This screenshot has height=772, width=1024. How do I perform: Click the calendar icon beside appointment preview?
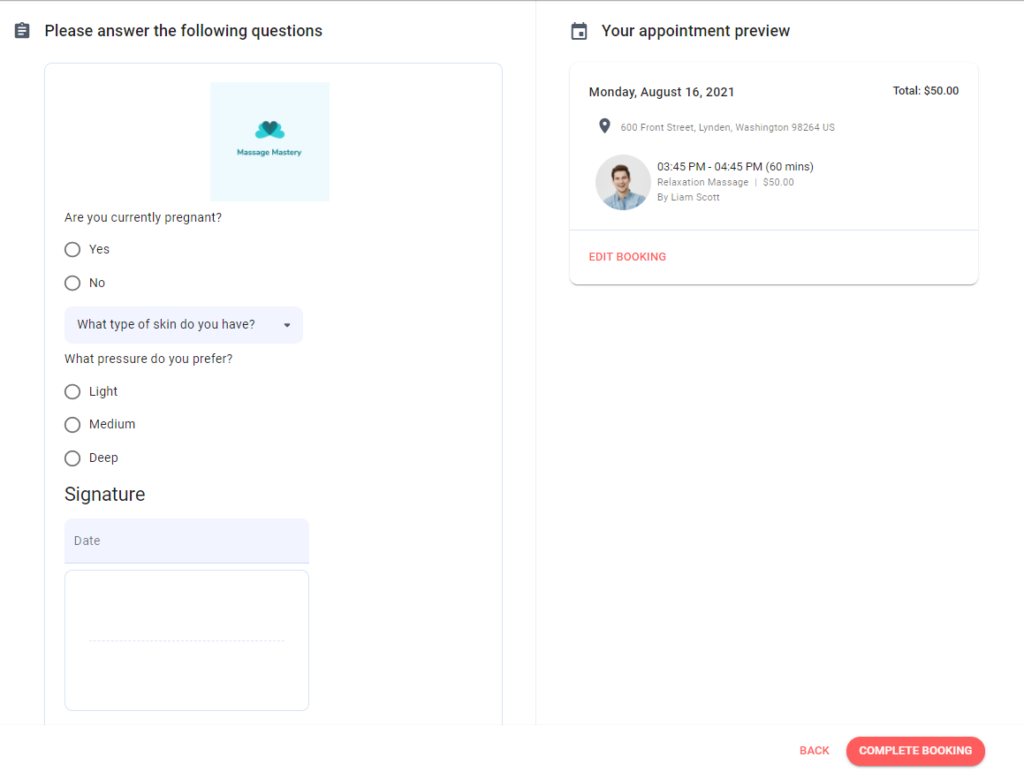(x=579, y=31)
